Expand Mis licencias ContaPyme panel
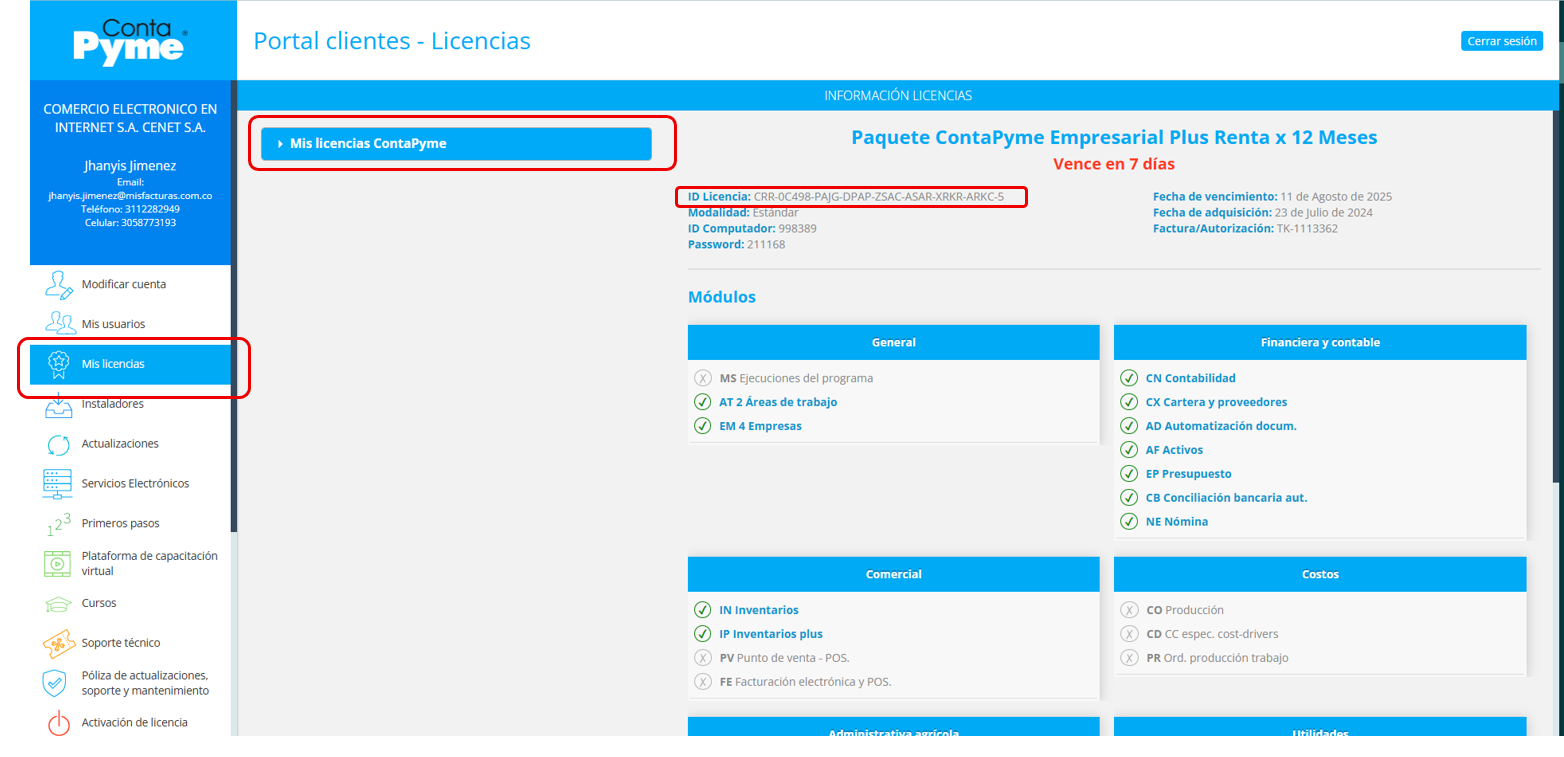The height and width of the screenshot is (757, 1564). coord(456,144)
